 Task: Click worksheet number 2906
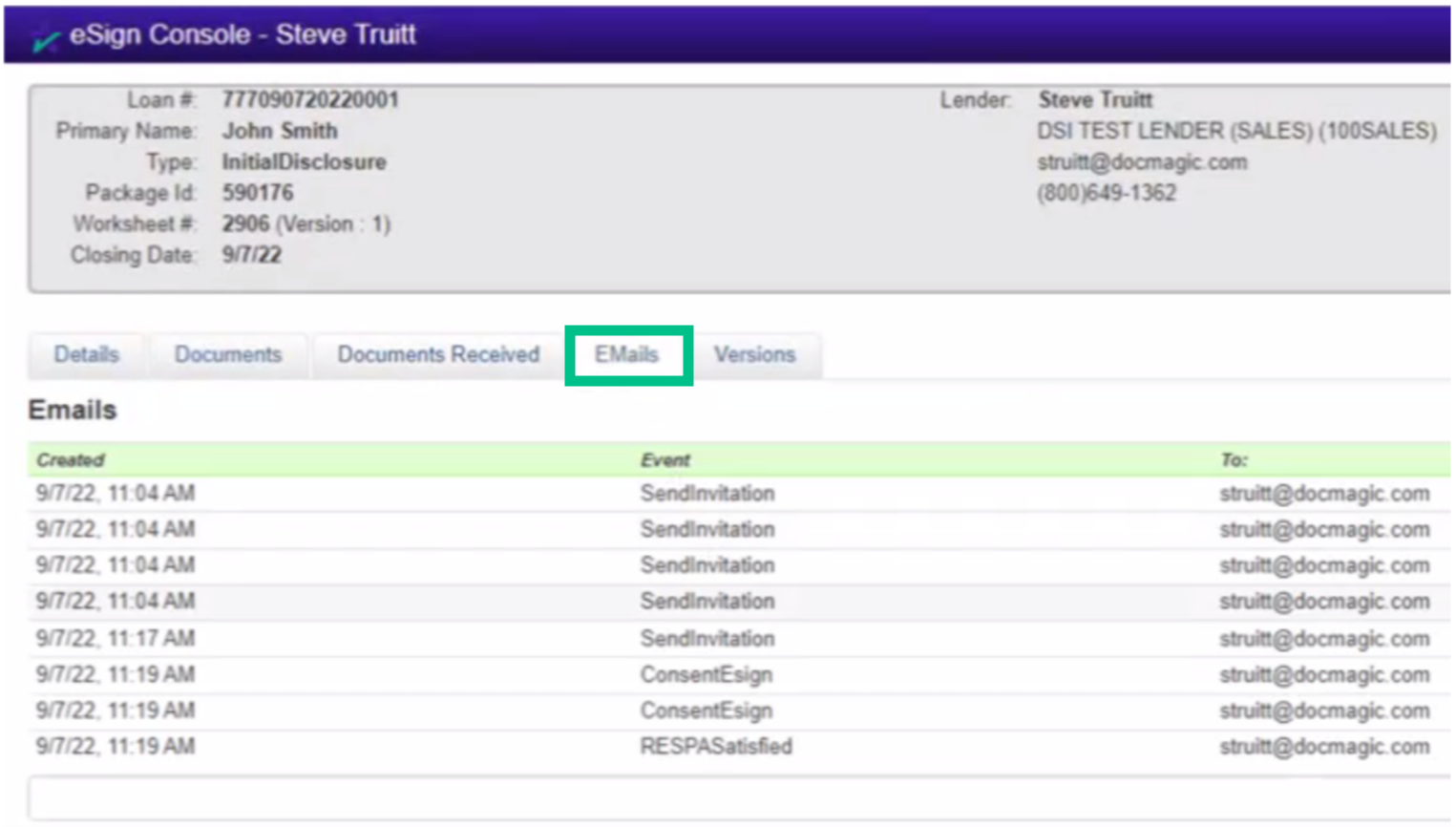(x=245, y=224)
